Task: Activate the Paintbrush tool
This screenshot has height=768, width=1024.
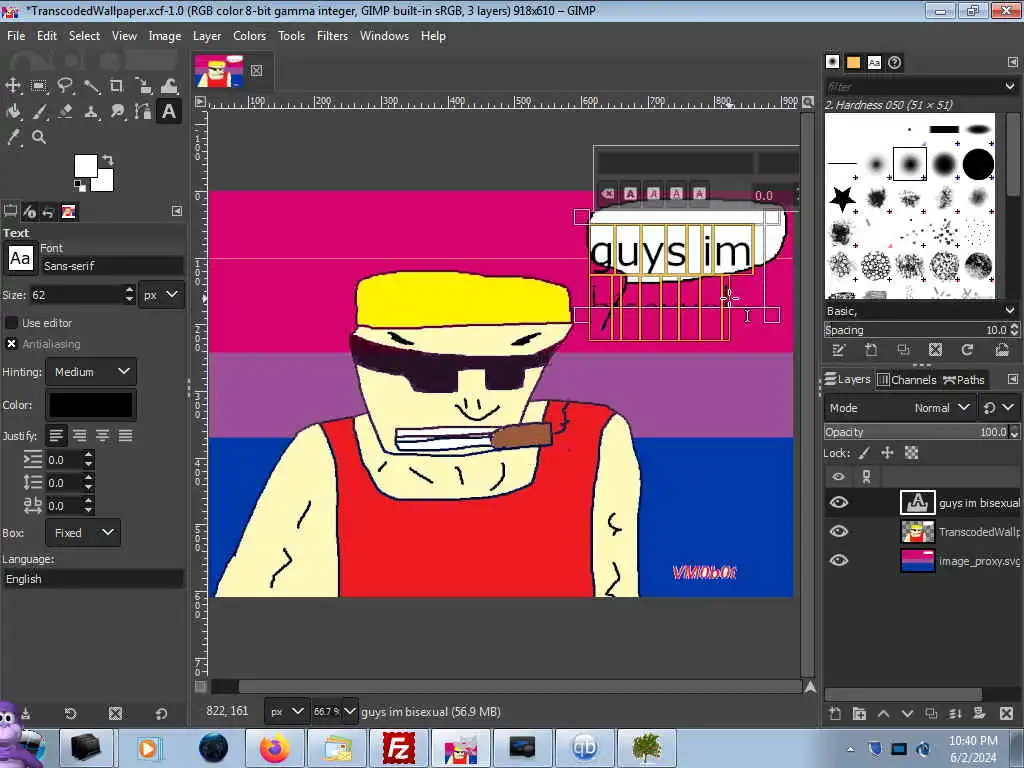Action: pyautogui.click(x=40, y=112)
